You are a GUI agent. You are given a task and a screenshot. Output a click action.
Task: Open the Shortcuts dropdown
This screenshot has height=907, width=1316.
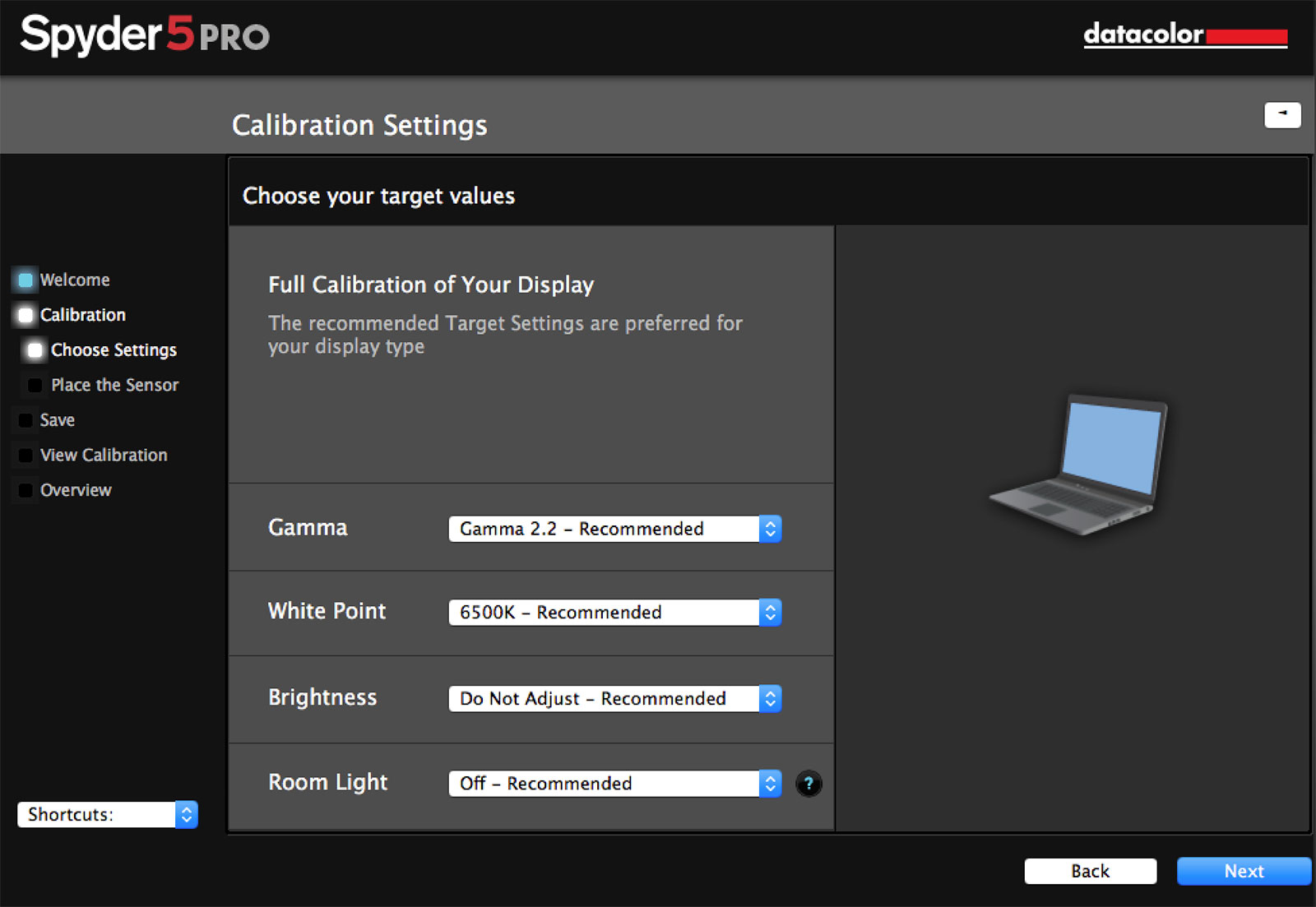click(x=107, y=814)
